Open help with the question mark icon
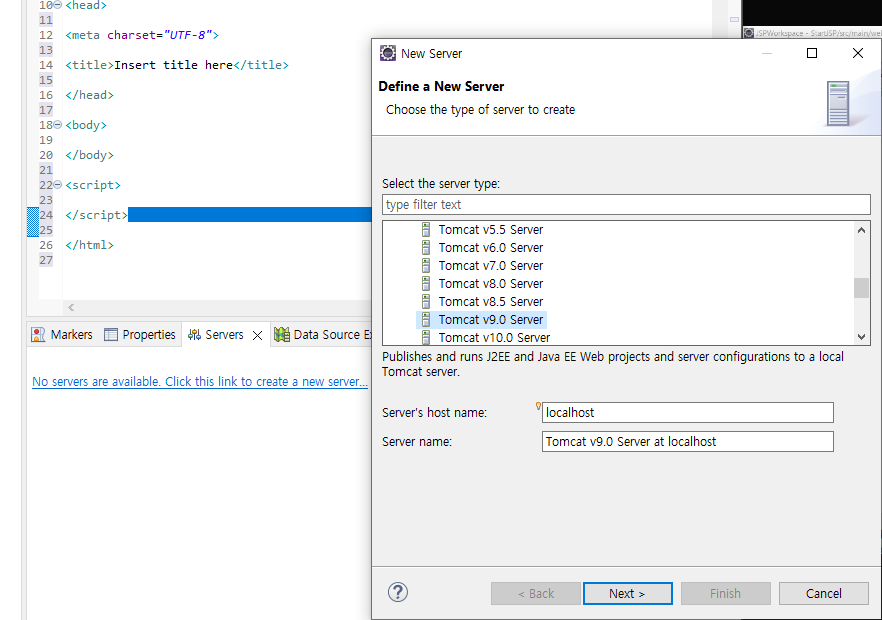Image resolution: width=882 pixels, height=620 pixels. pyautogui.click(x=398, y=592)
